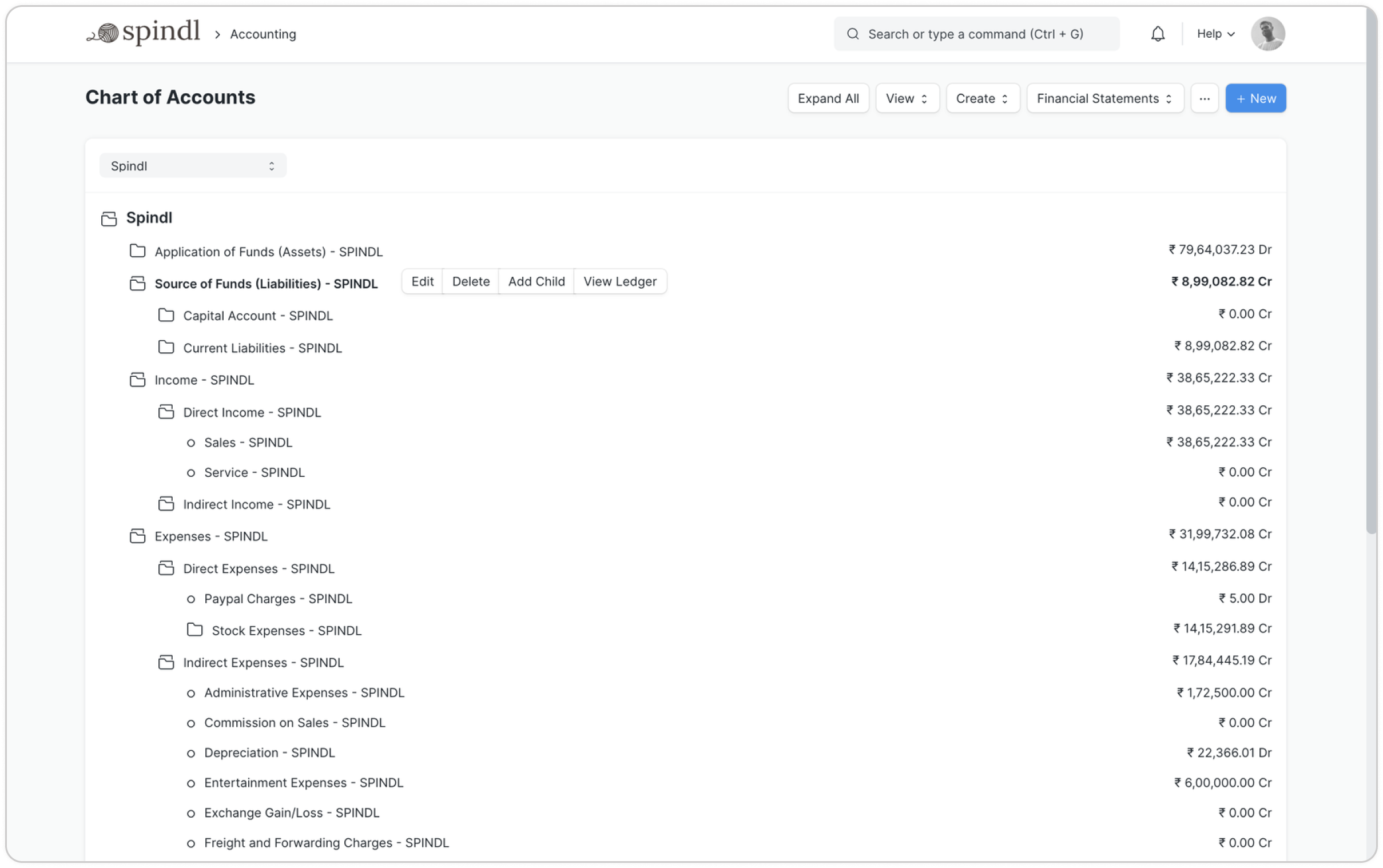Select Source of Funds (Liabilities) - SPINDL
1383x868 pixels.
tap(266, 284)
